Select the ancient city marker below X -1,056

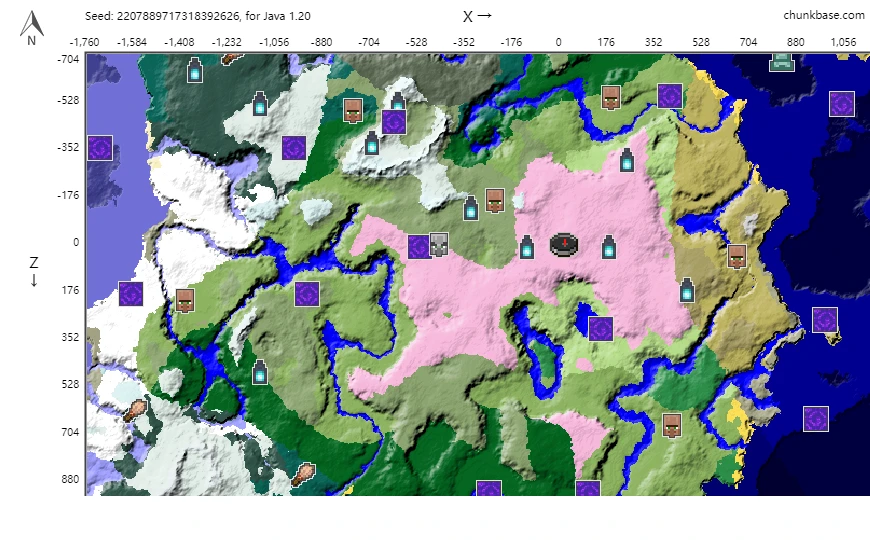(260, 104)
